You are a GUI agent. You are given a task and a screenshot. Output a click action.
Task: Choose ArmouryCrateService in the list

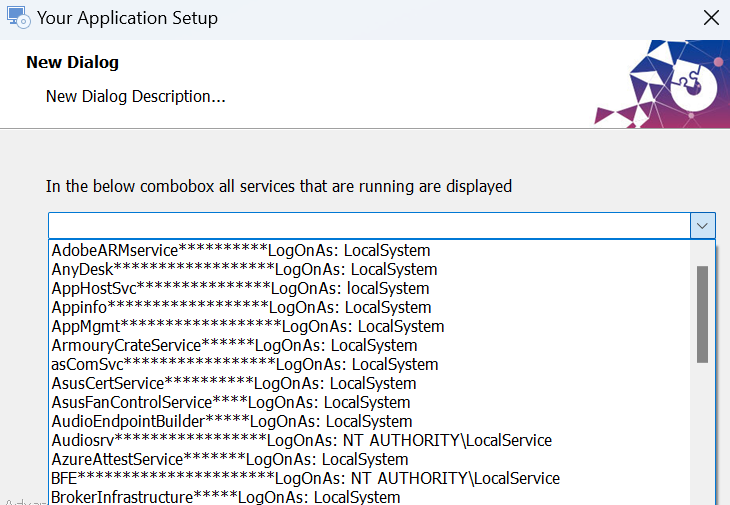[234, 345]
